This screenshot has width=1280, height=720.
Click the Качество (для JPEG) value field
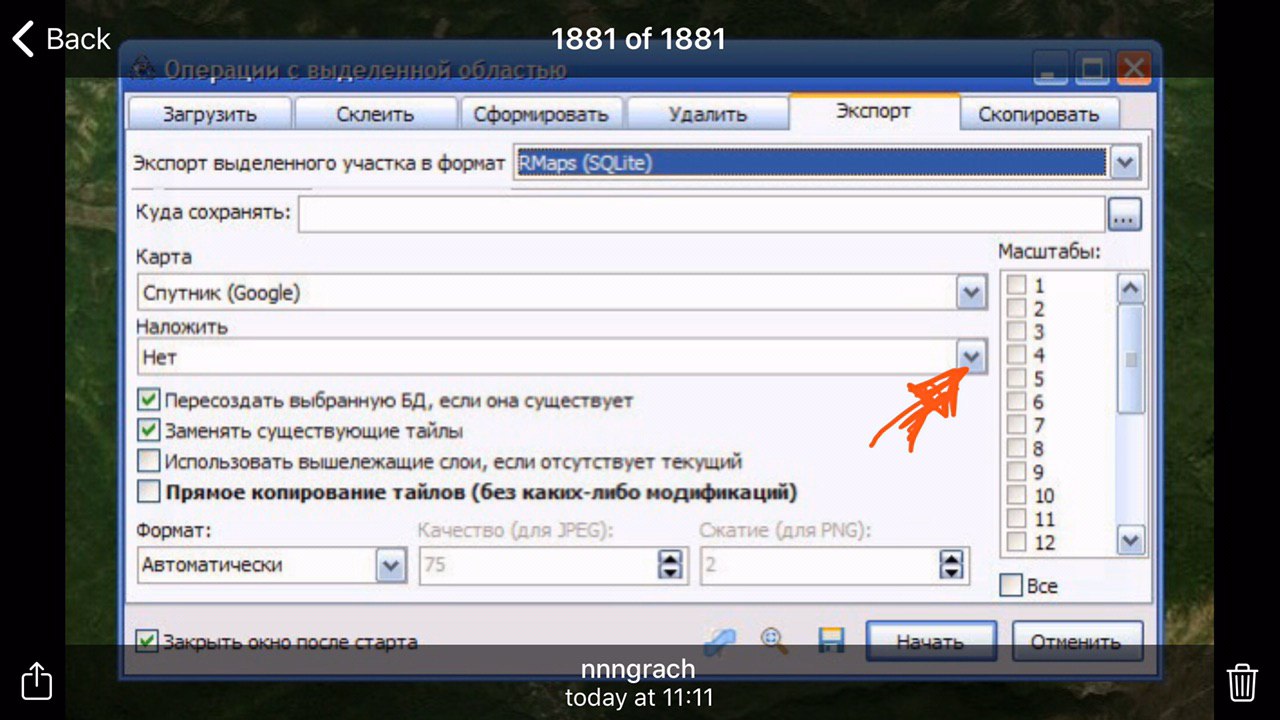click(x=538, y=566)
